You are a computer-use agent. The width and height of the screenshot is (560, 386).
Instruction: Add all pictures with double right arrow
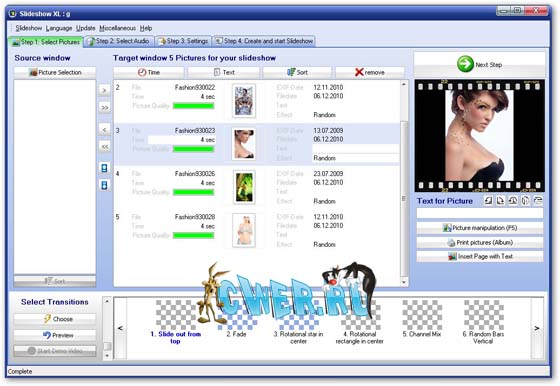104,107
